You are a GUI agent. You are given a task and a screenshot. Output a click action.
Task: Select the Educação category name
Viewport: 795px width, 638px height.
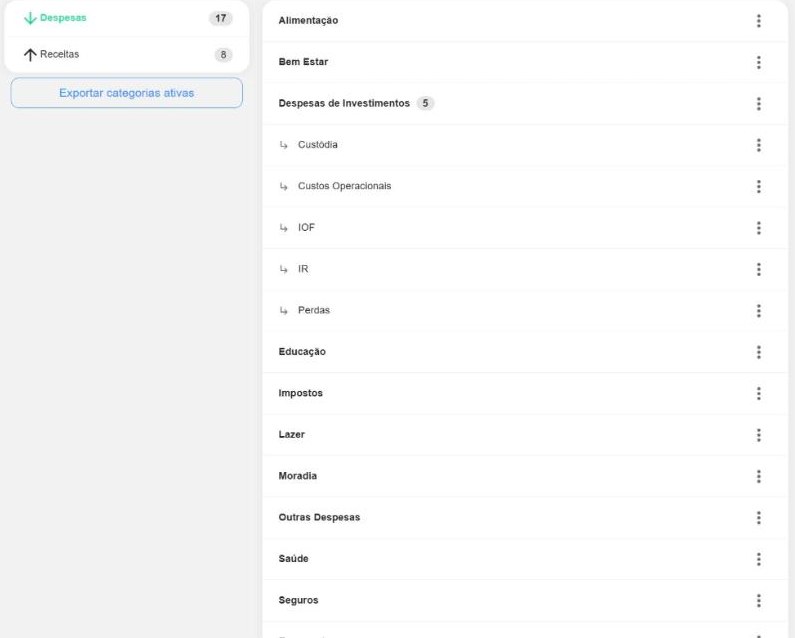pos(302,352)
